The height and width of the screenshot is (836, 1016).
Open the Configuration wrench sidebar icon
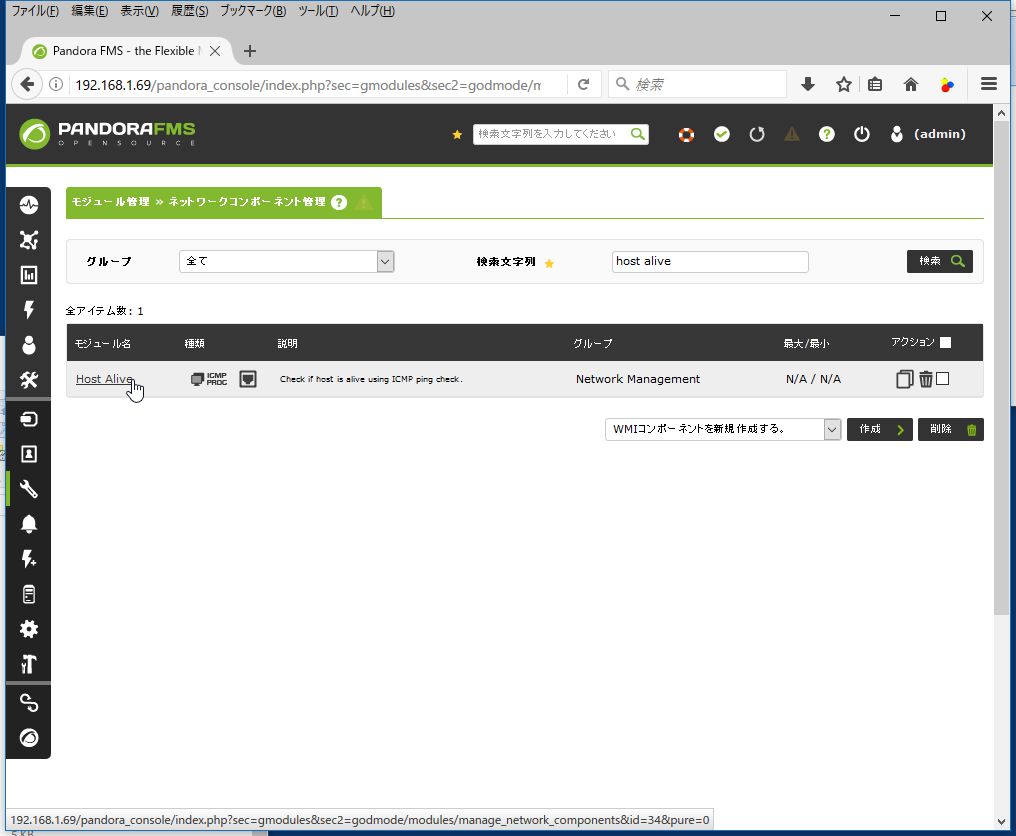pyautogui.click(x=29, y=489)
